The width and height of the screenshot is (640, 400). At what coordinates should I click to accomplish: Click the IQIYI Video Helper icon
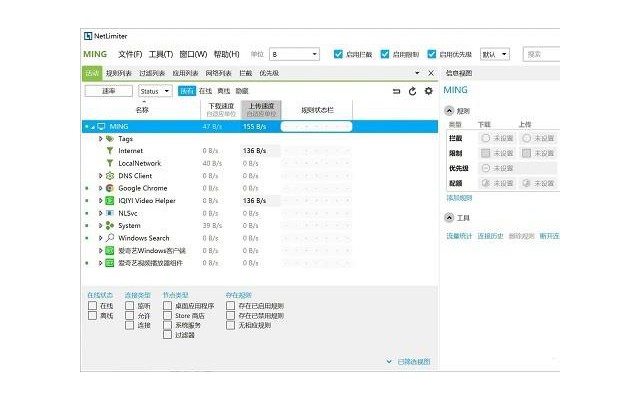[109, 200]
